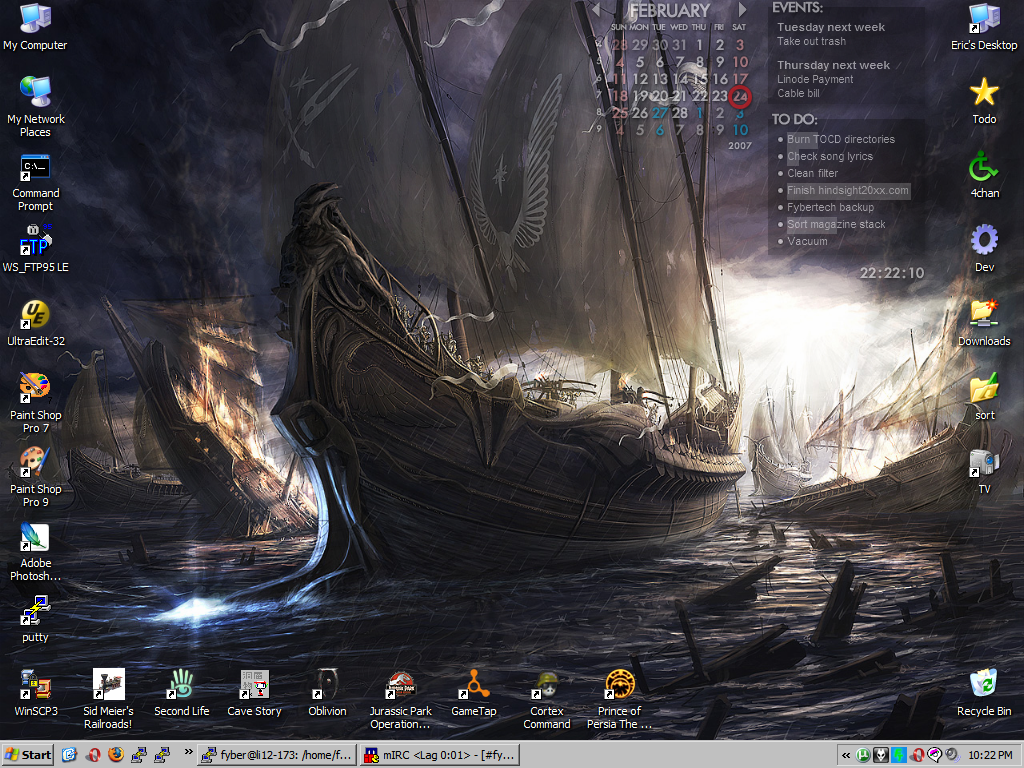Collapse the system tray with the chevron
Screen dimensions: 1024x768
846,756
